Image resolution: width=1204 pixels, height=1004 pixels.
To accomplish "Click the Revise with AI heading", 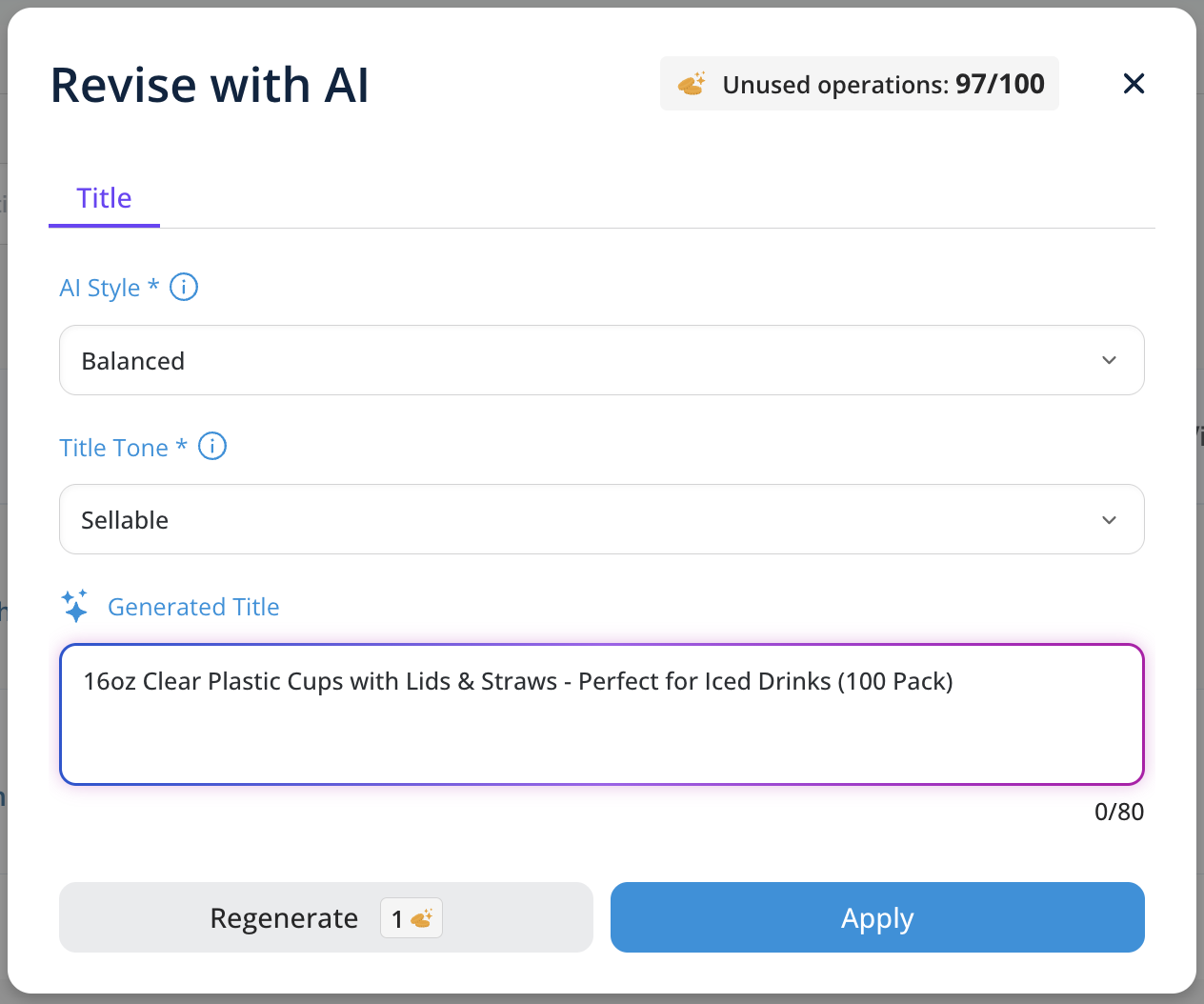I will (210, 85).
